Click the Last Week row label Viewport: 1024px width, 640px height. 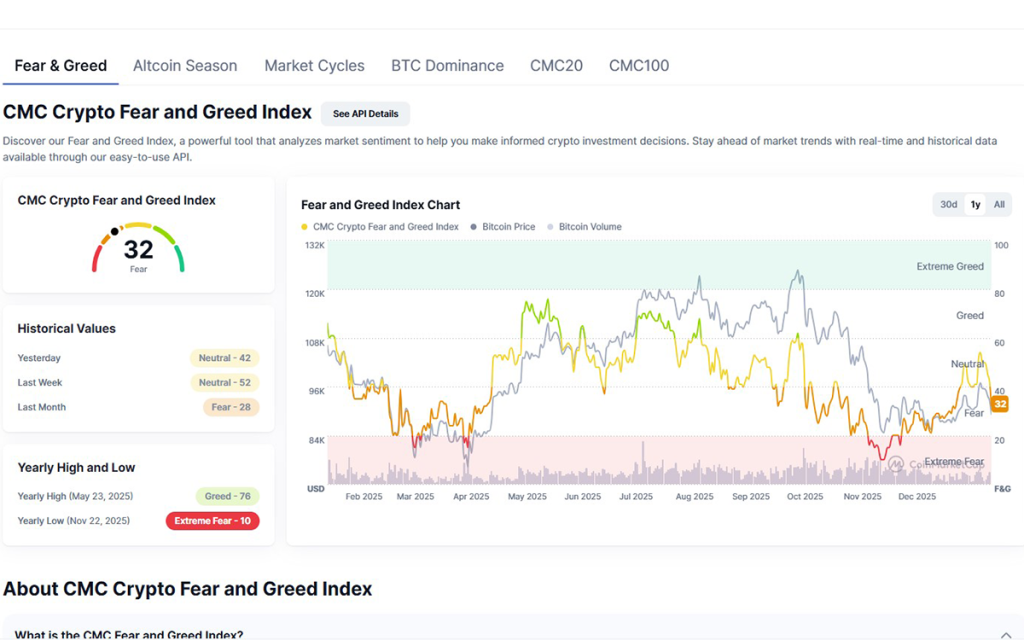(40, 383)
